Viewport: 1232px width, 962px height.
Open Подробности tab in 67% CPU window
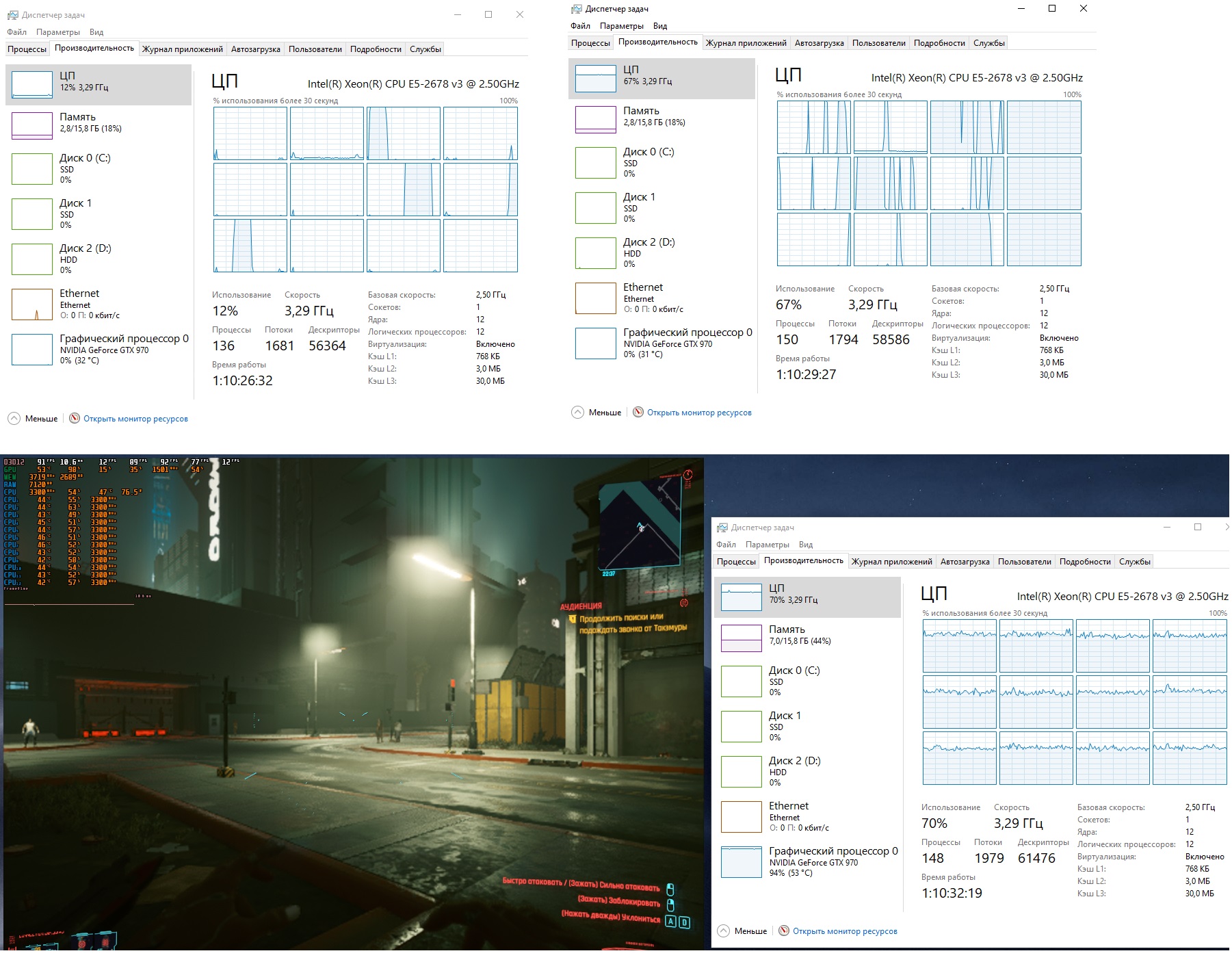click(940, 43)
